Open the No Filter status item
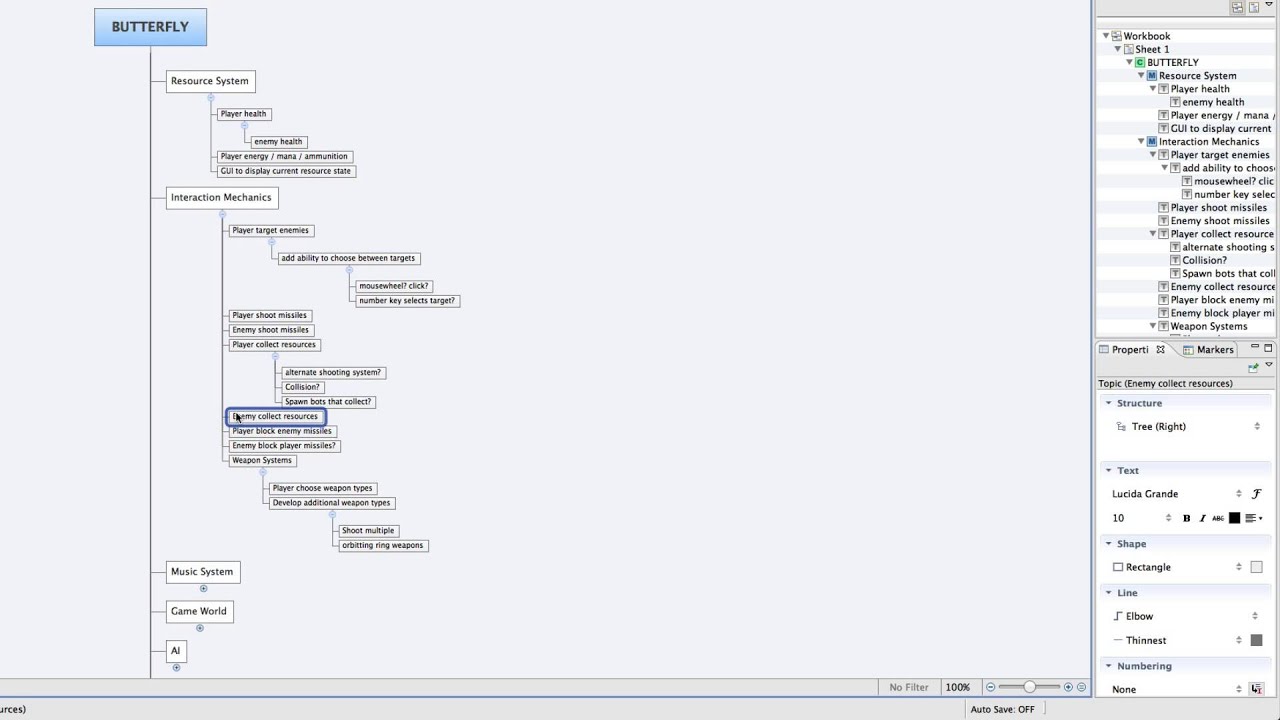1280x720 pixels. click(909, 687)
